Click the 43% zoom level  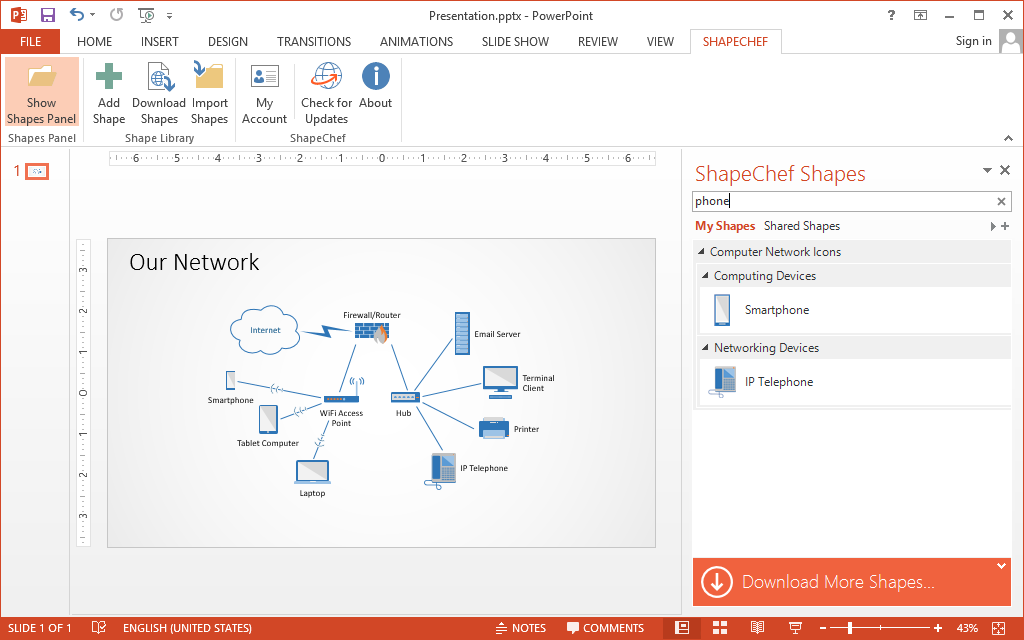tap(967, 628)
